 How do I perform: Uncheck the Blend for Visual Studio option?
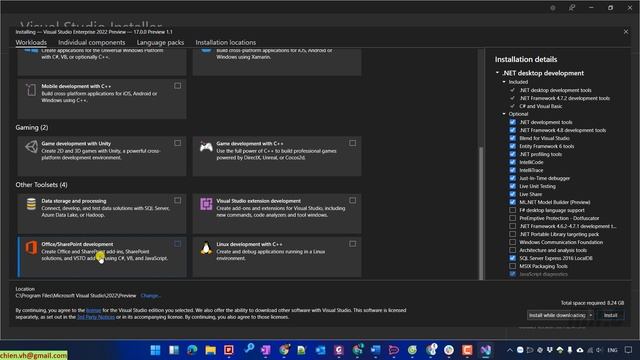pos(513,138)
